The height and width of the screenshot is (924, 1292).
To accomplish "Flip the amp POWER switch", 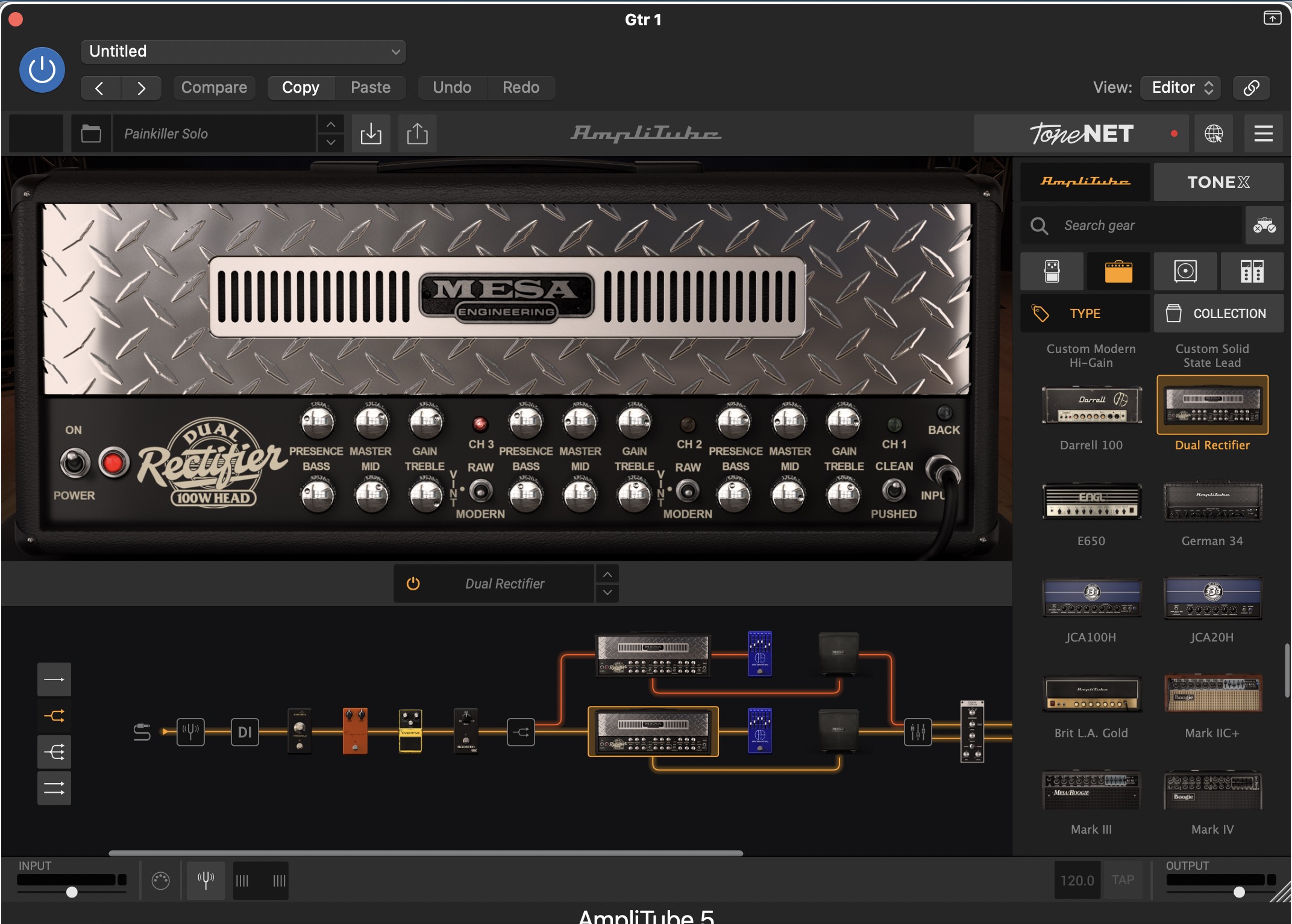I will [75, 463].
